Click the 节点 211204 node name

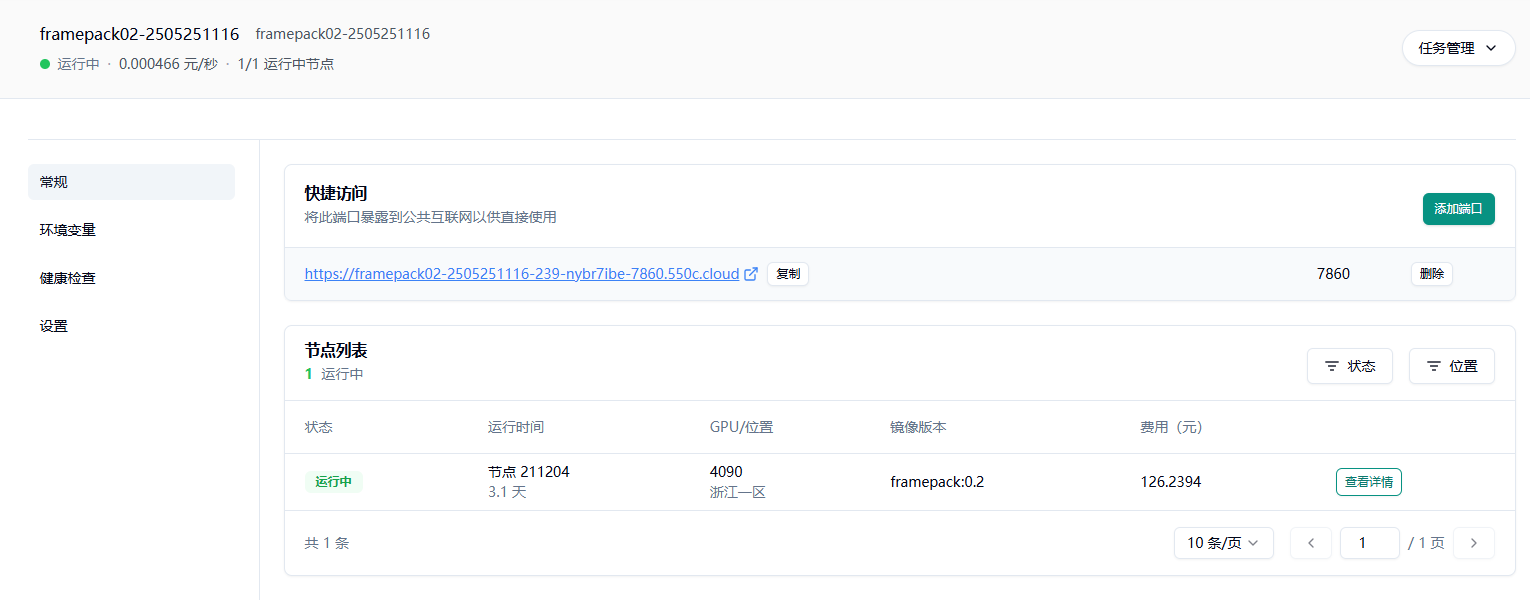pyautogui.click(x=528, y=472)
